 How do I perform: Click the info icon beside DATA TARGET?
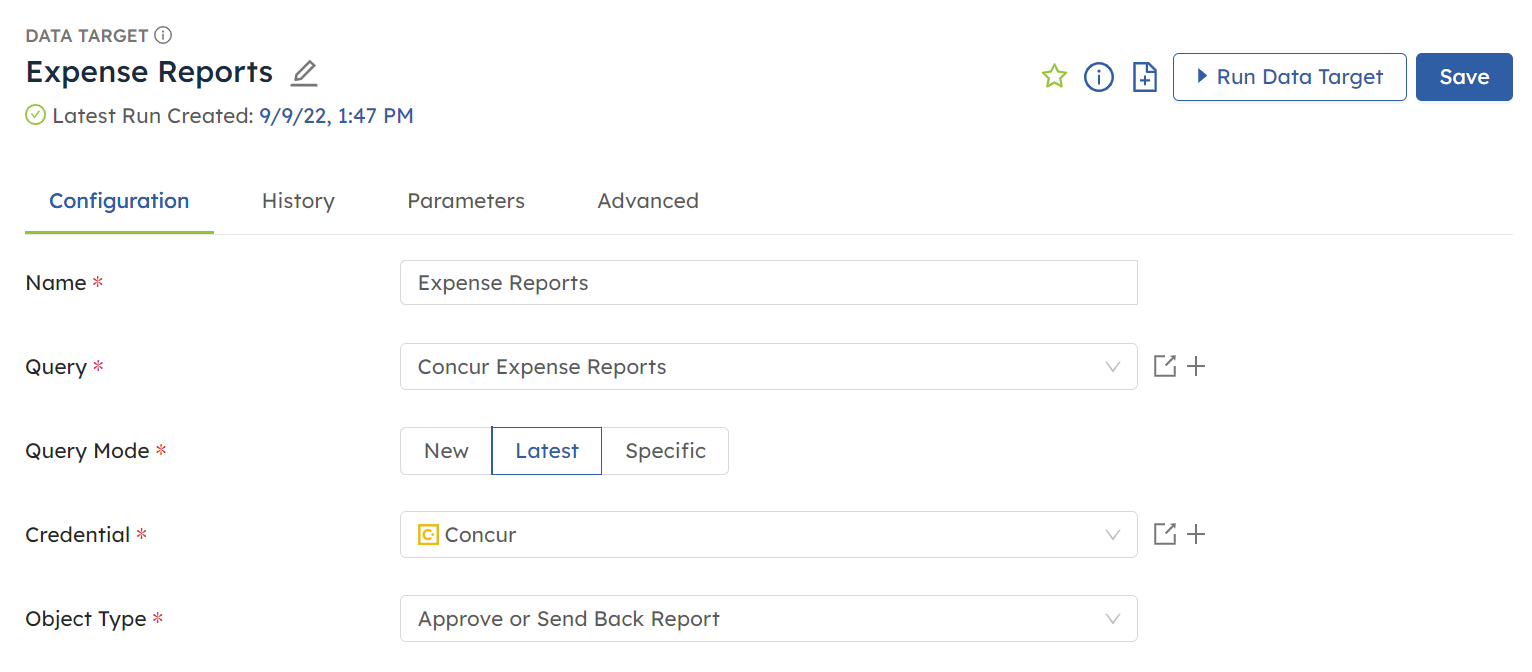coord(165,34)
